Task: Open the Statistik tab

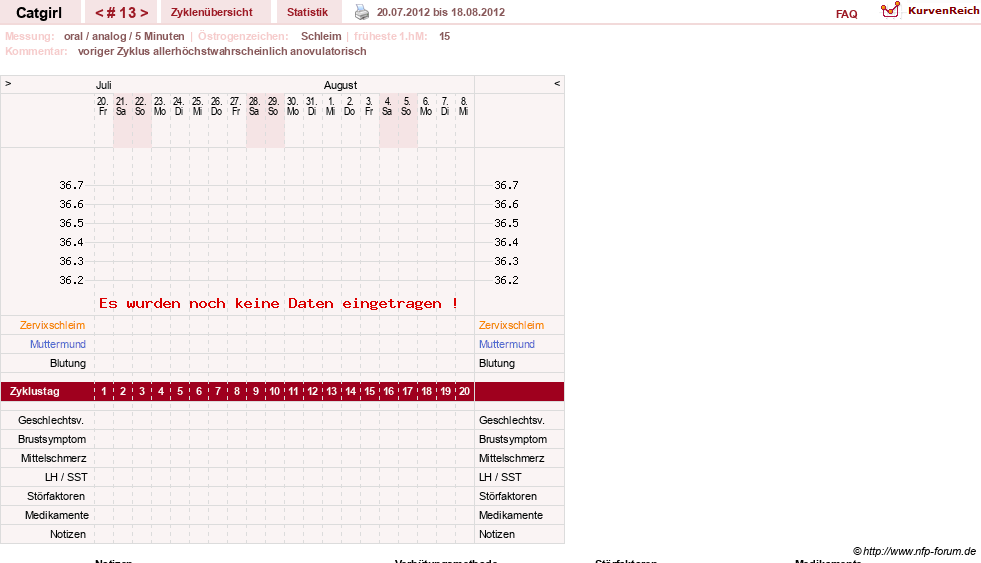Action: (x=307, y=12)
